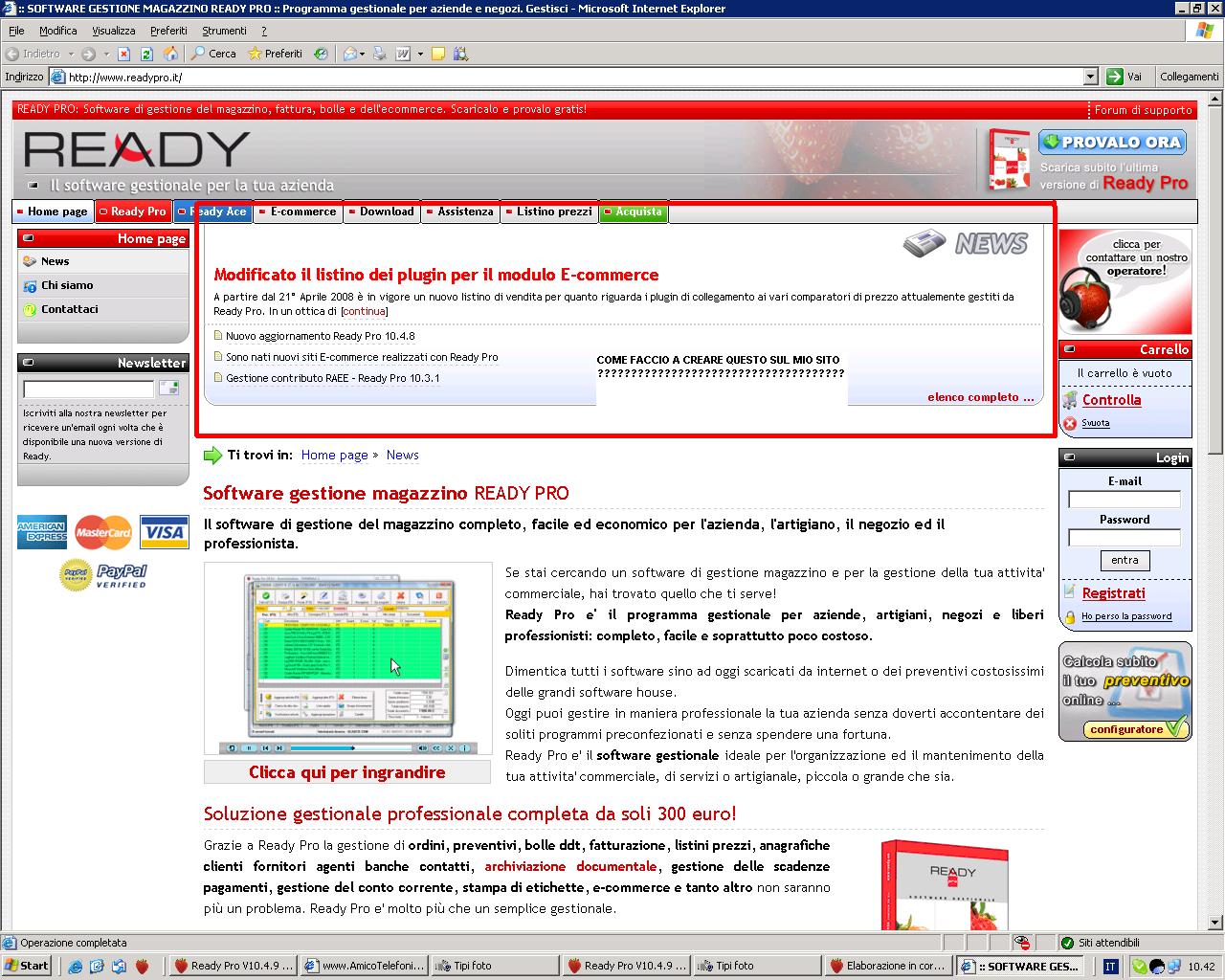
Task: Switch to the E-commerce site tab
Action: pyautogui.click(x=299, y=212)
